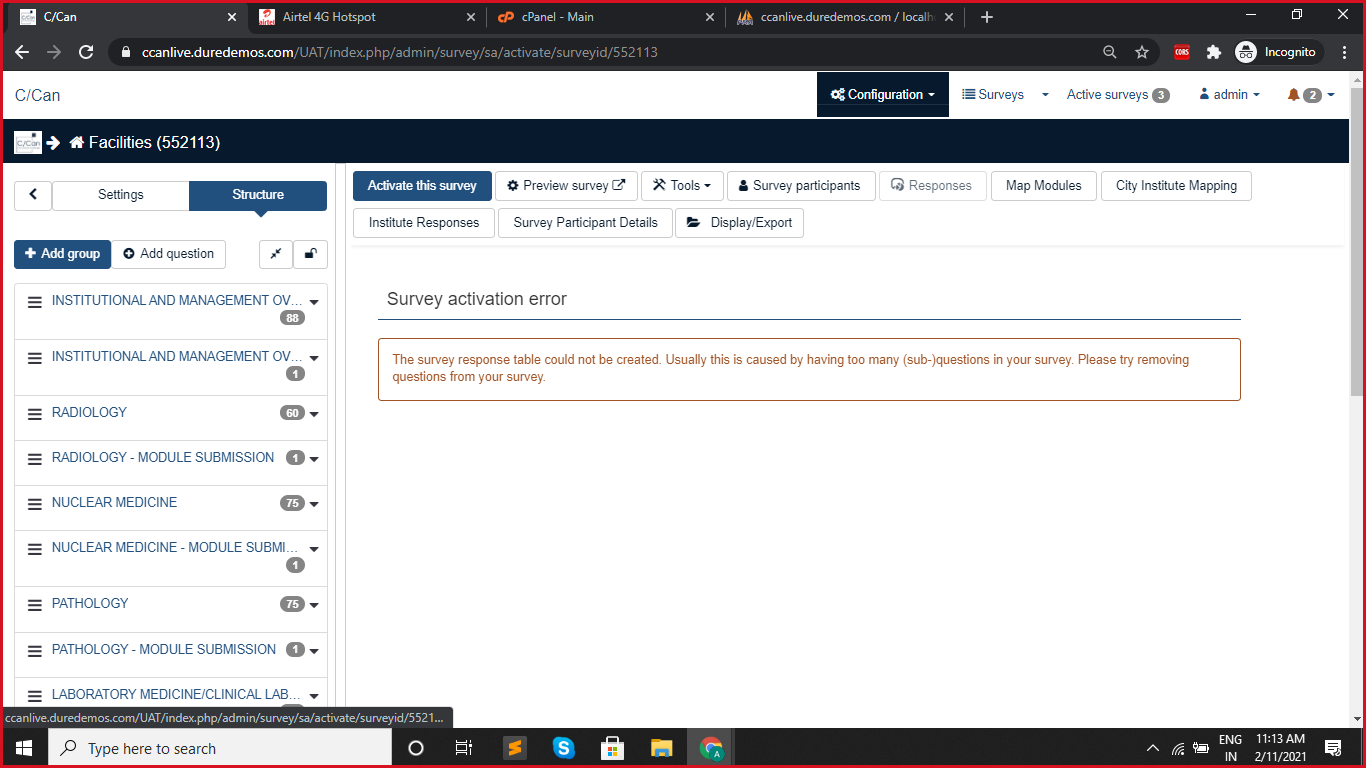The width and height of the screenshot is (1366, 768).
Task: Open Microsoft Store from the taskbar
Action: tap(612, 748)
